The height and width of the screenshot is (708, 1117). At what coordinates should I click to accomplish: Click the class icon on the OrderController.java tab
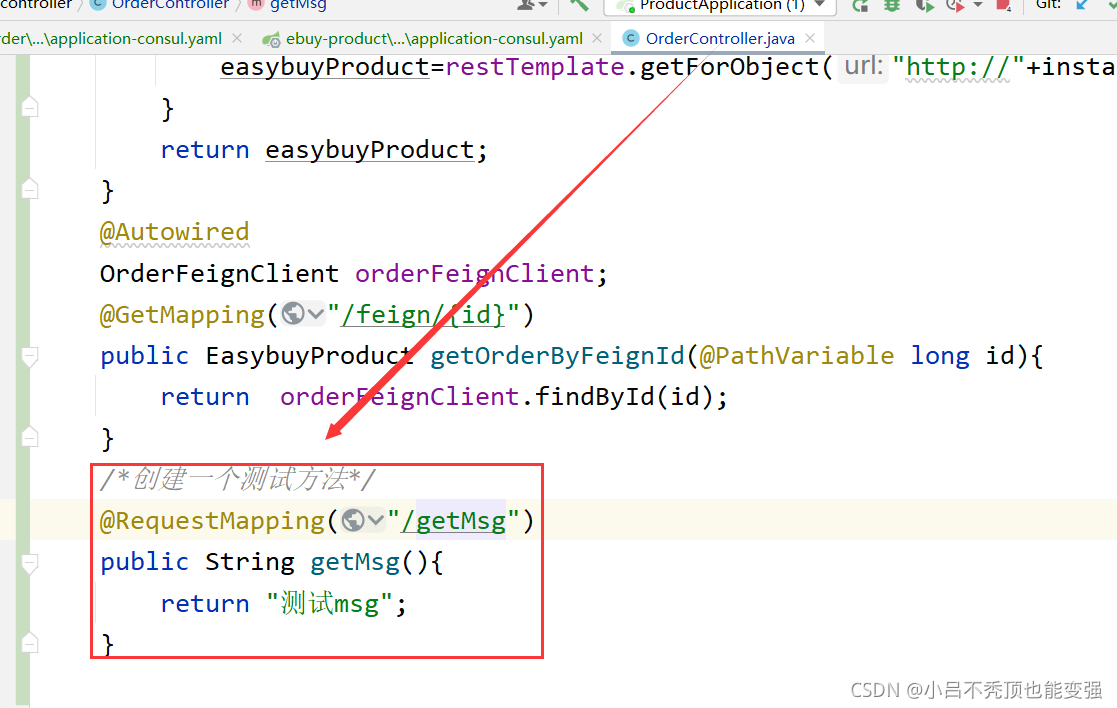point(630,38)
